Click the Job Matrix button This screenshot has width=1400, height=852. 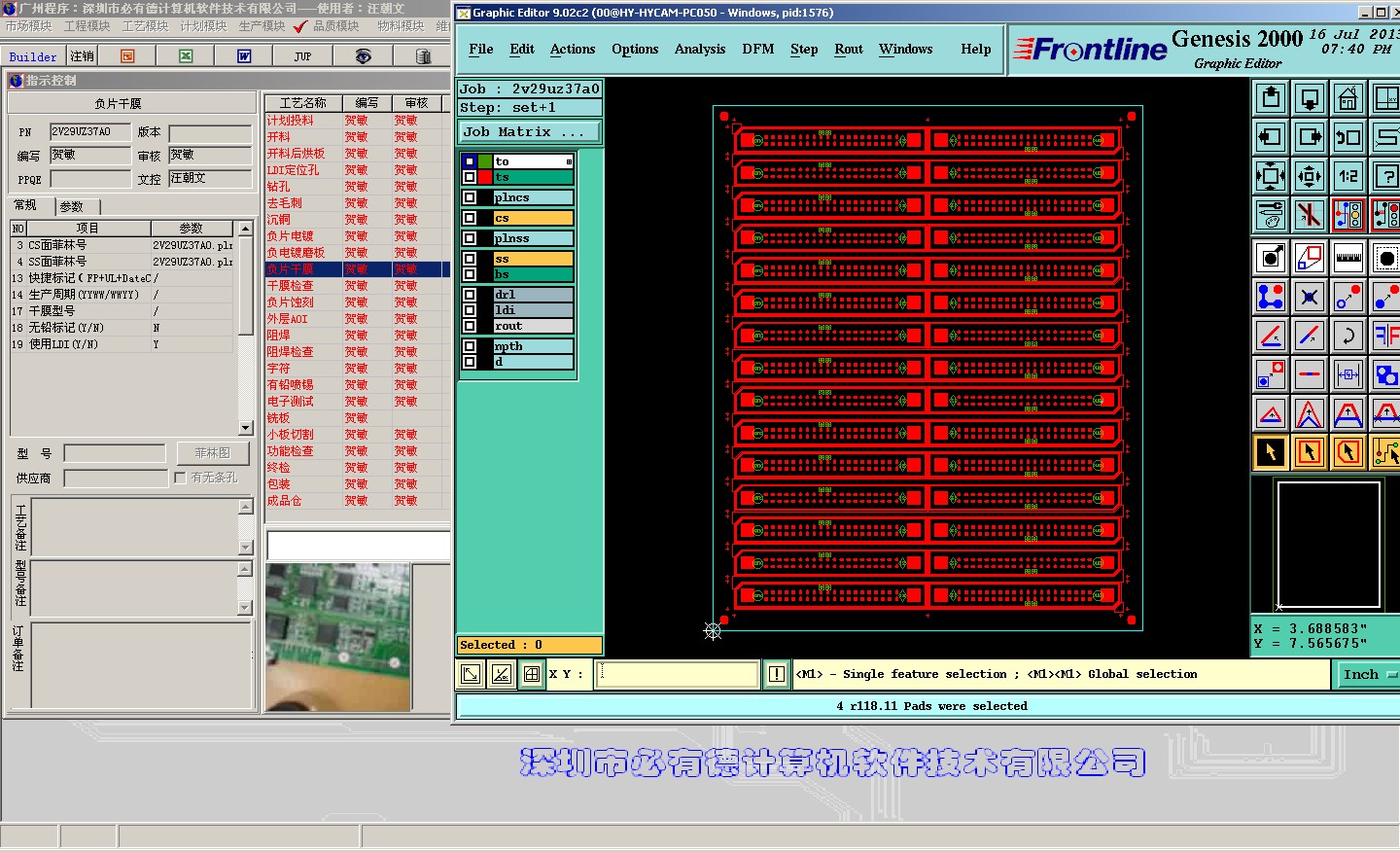(x=529, y=132)
